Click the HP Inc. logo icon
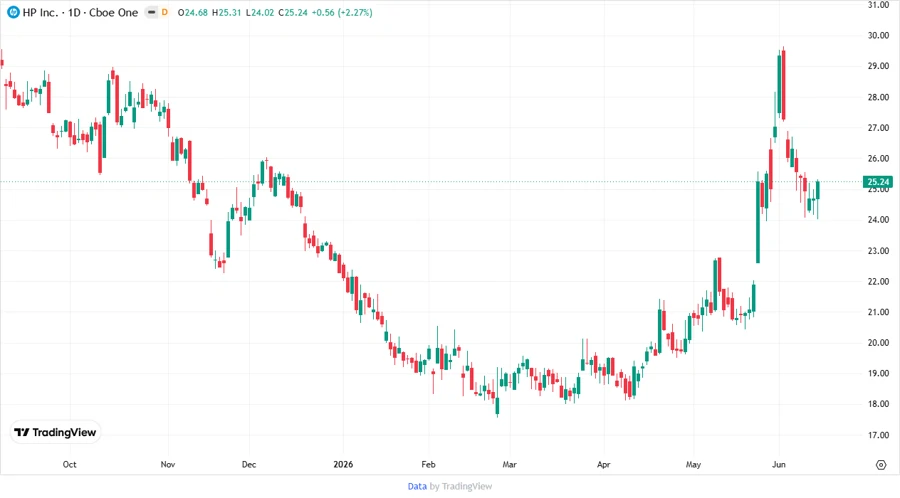 click(13, 12)
